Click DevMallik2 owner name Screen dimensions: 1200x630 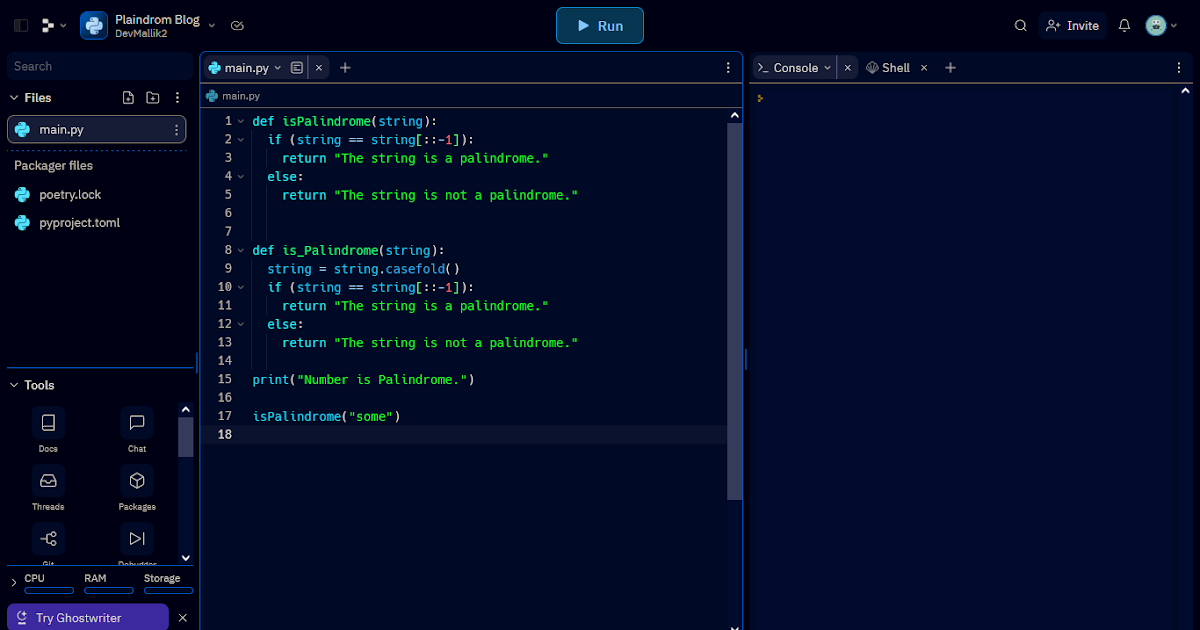(x=143, y=34)
